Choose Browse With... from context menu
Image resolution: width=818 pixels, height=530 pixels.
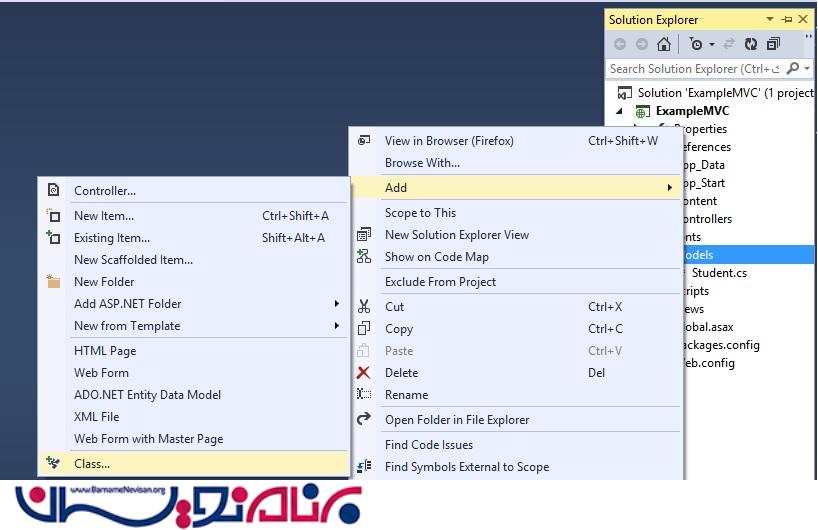tap(516, 163)
